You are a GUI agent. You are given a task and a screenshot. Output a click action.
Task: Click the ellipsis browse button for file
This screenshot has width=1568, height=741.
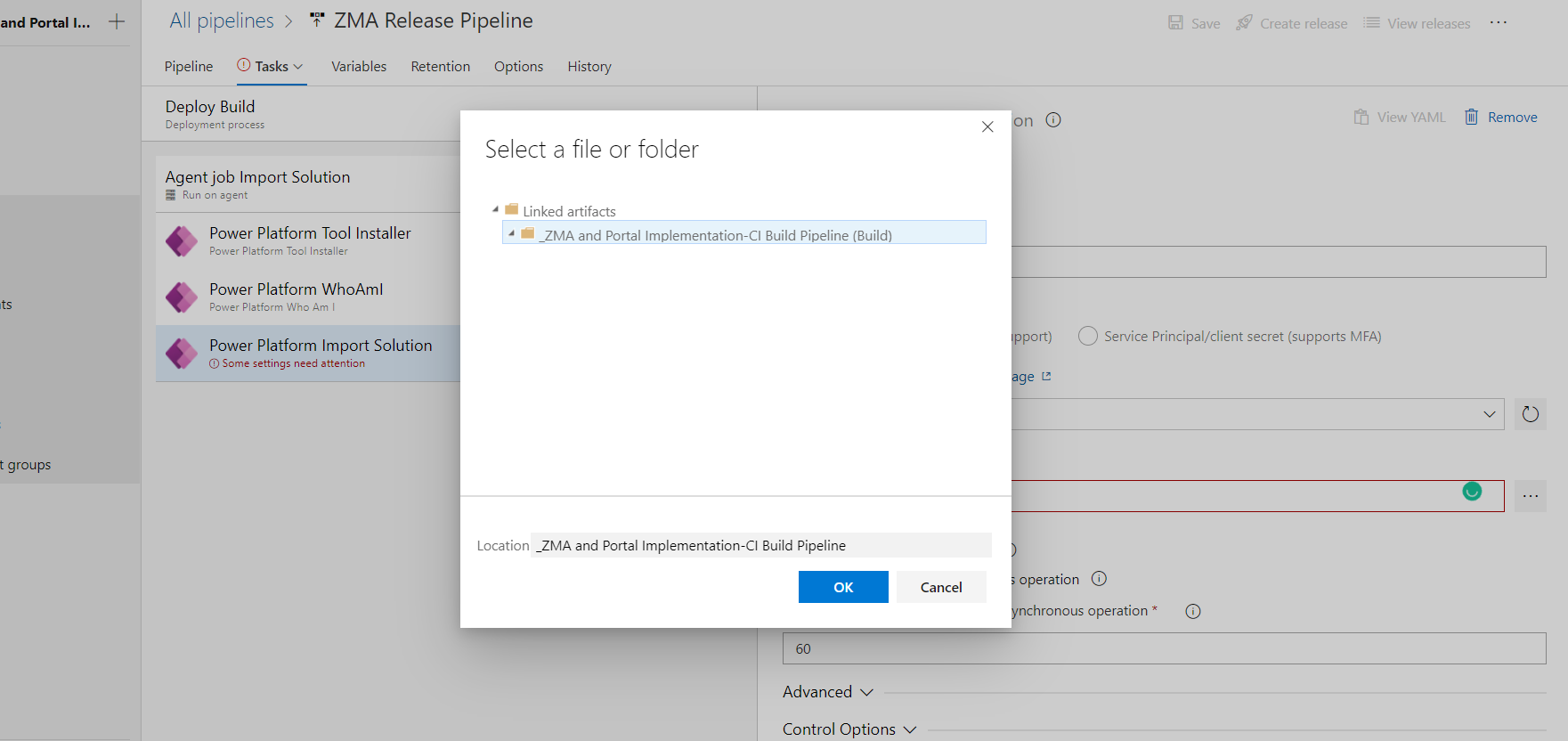coord(1530,496)
